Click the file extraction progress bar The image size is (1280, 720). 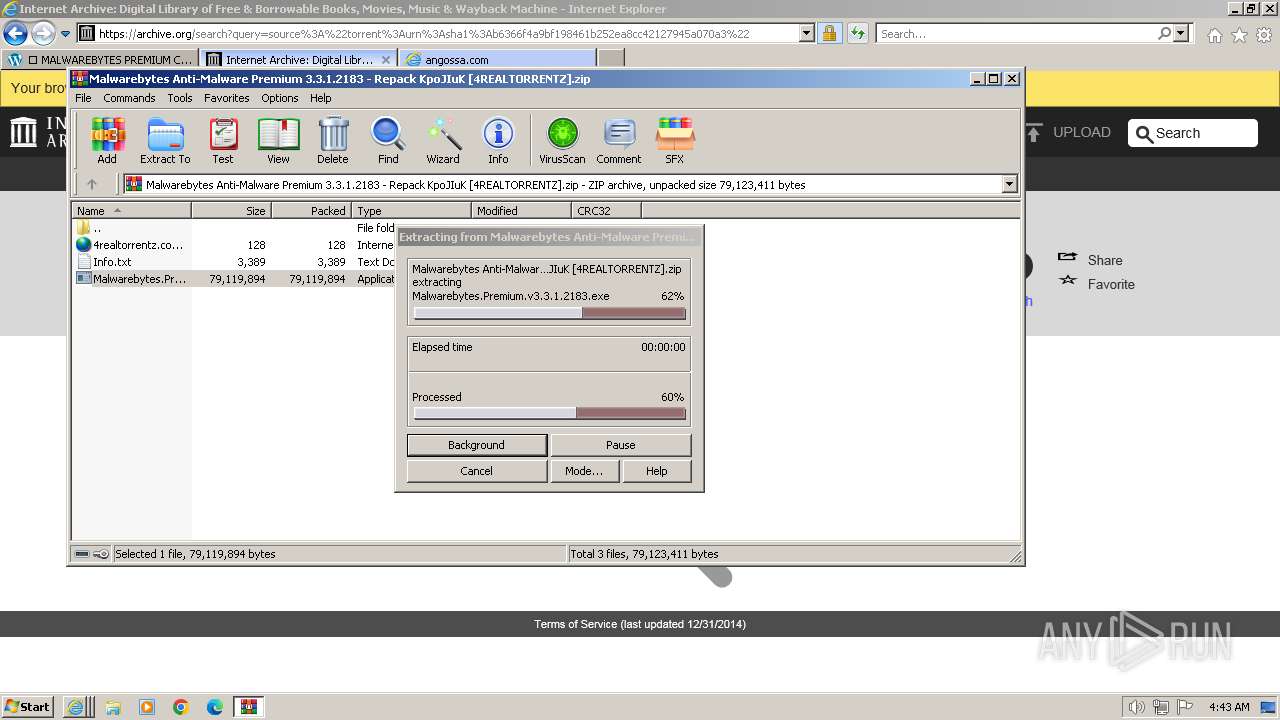pos(549,313)
